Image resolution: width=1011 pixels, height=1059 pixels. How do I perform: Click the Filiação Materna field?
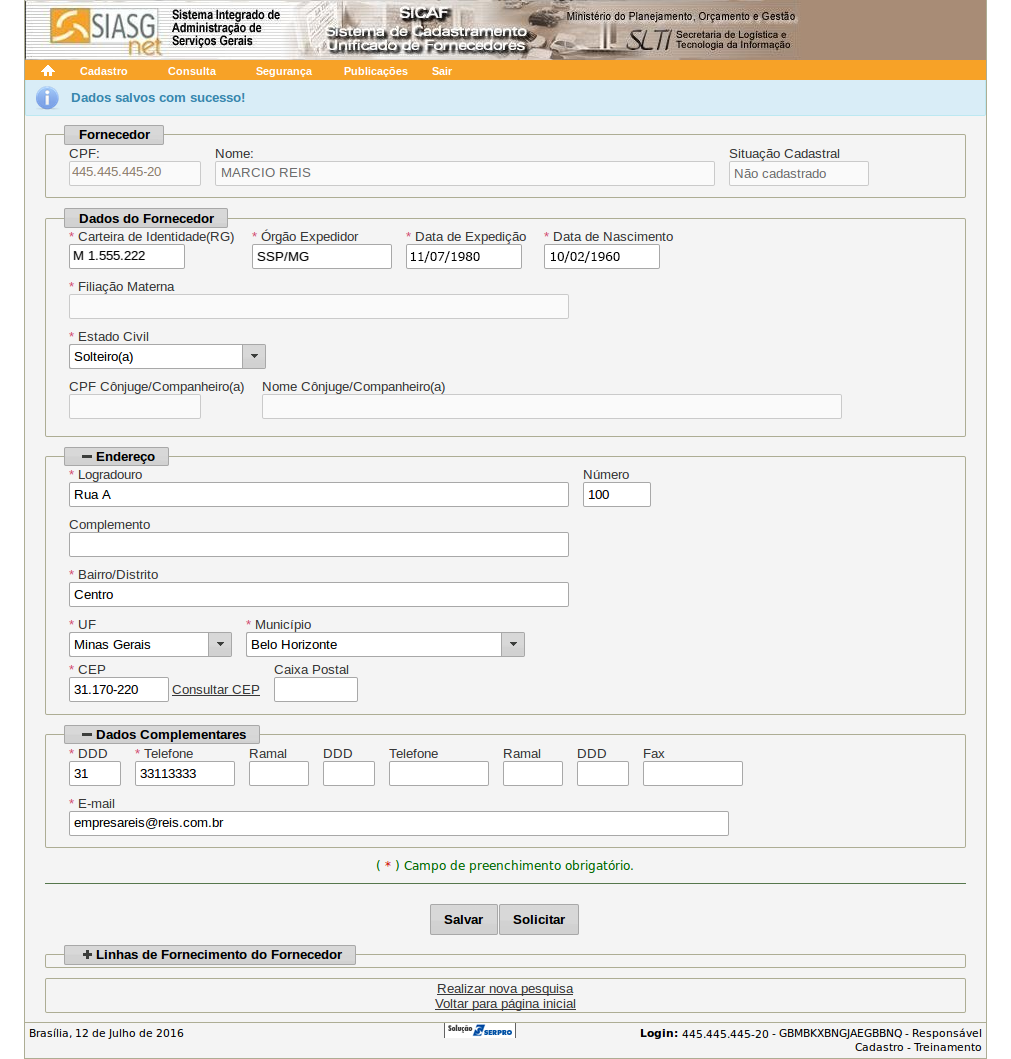point(319,307)
